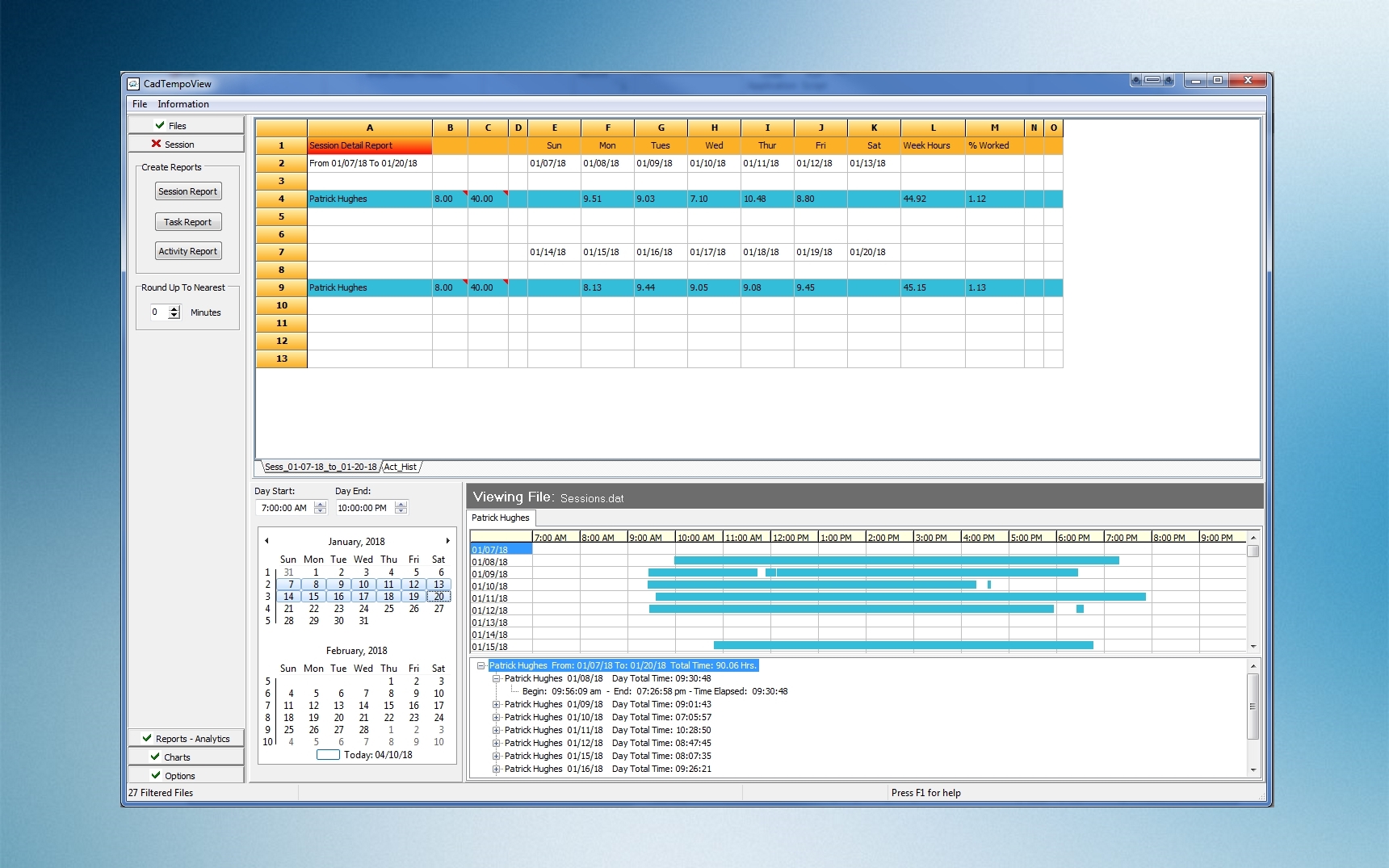Select January 20 in the calendar
1389x868 pixels.
pos(439,597)
